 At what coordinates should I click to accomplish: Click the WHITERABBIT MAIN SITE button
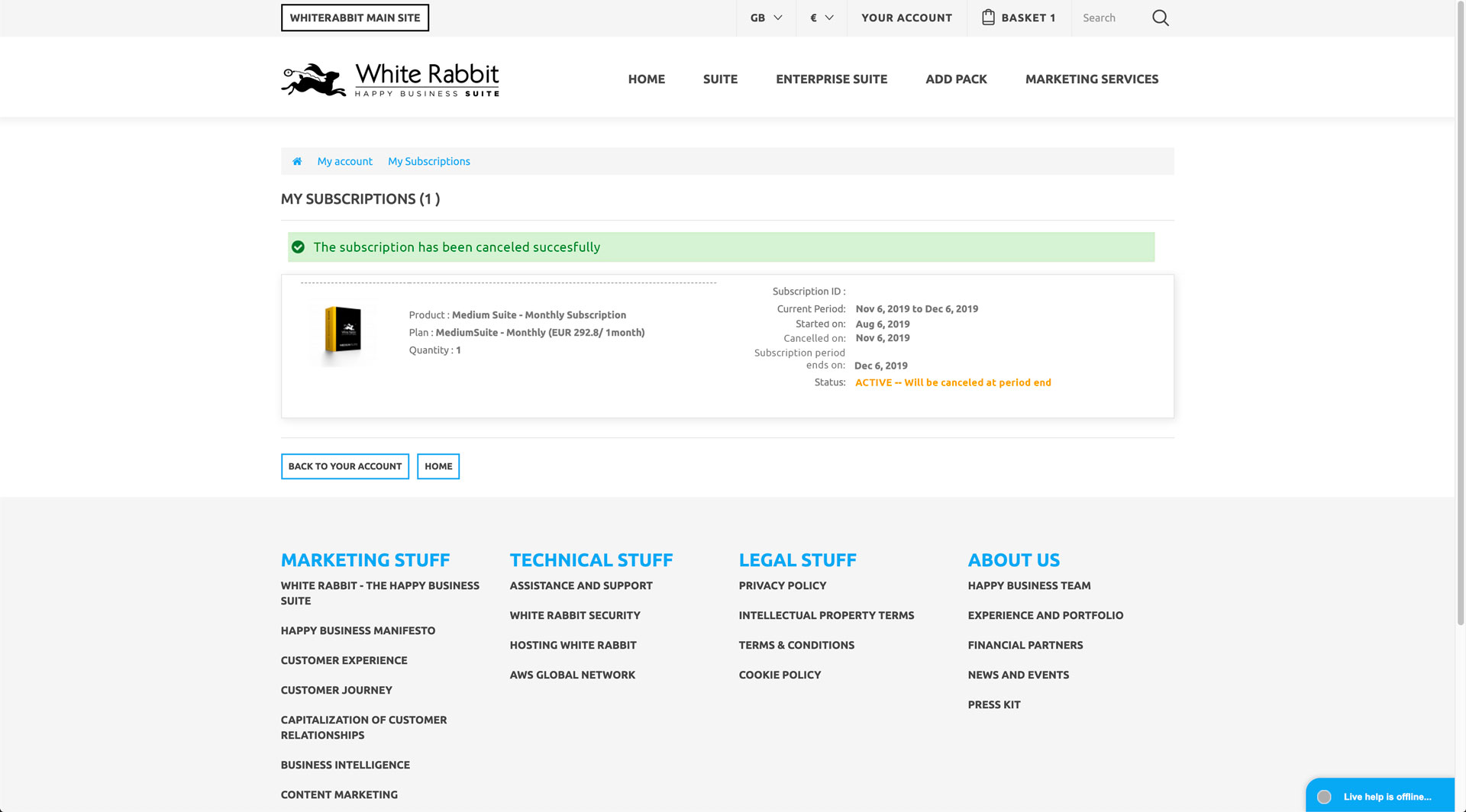[x=355, y=18]
